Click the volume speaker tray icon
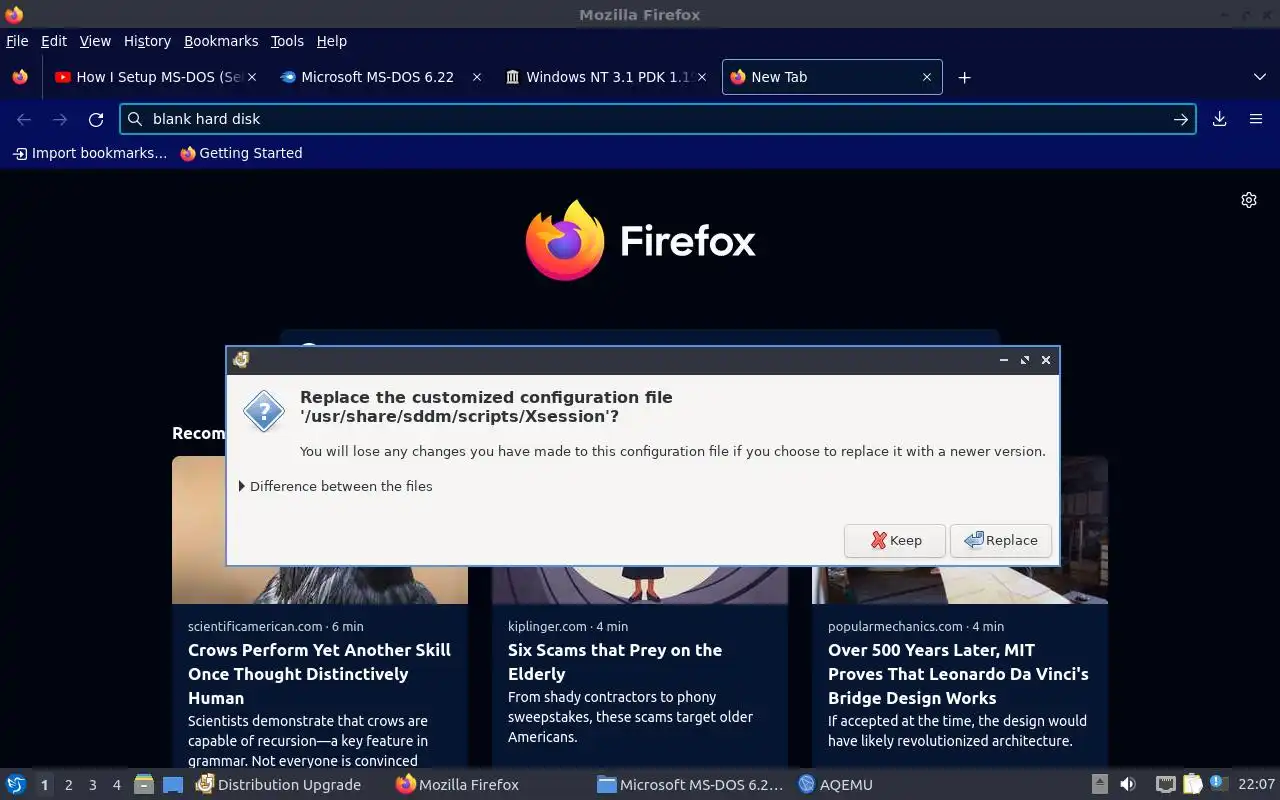The image size is (1280, 800). pos(1128,785)
